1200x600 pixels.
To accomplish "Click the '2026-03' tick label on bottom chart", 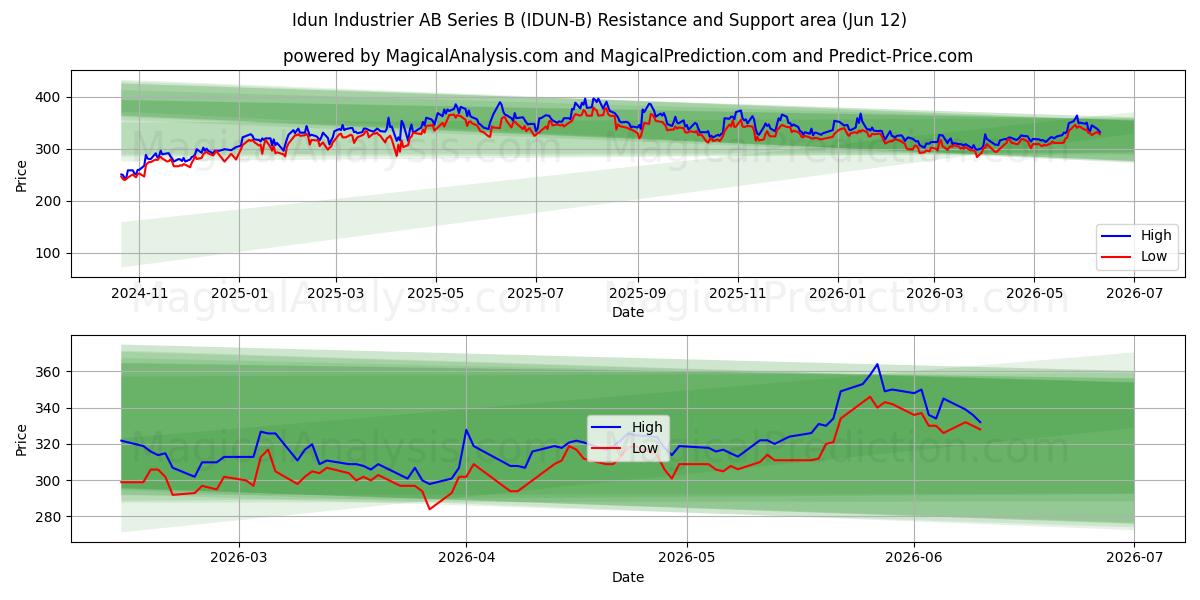I will pyautogui.click(x=239, y=558).
